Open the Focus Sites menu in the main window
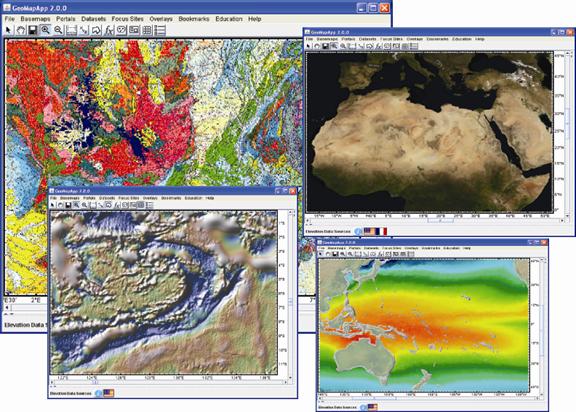This screenshot has width=576, height=412. [x=127, y=19]
